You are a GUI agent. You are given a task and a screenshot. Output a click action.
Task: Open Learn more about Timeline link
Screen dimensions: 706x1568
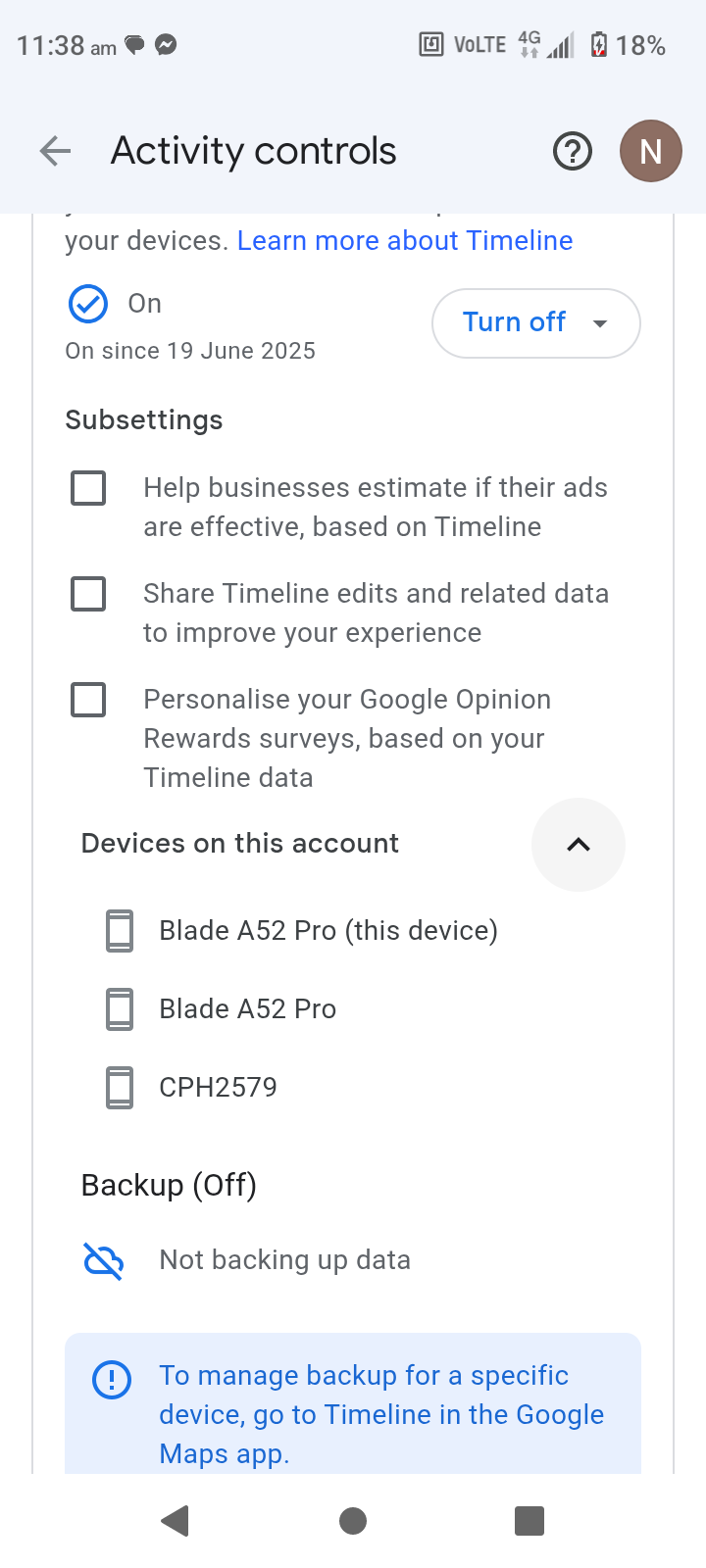(405, 241)
